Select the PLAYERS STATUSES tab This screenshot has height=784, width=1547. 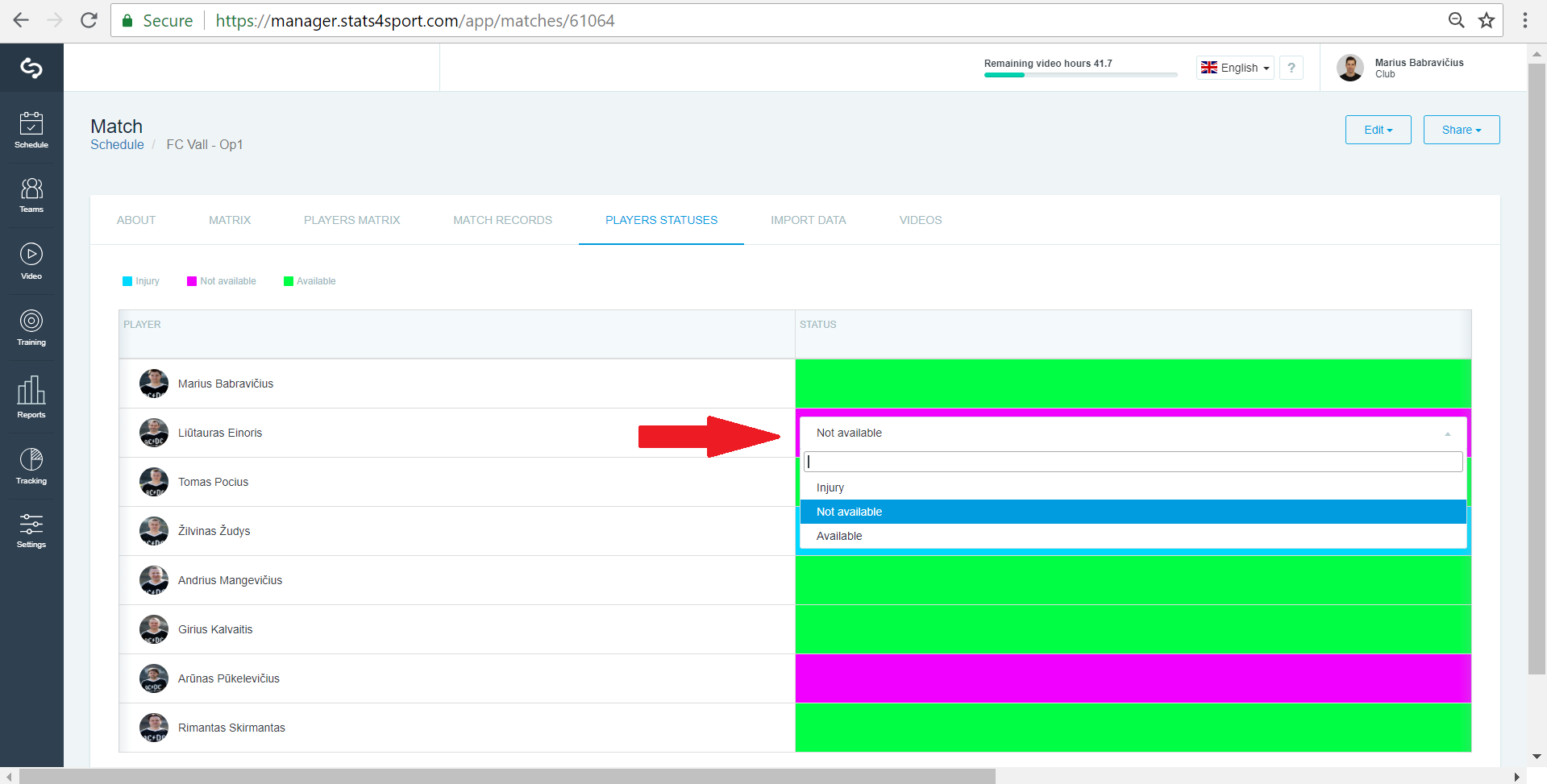pos(661,220)
